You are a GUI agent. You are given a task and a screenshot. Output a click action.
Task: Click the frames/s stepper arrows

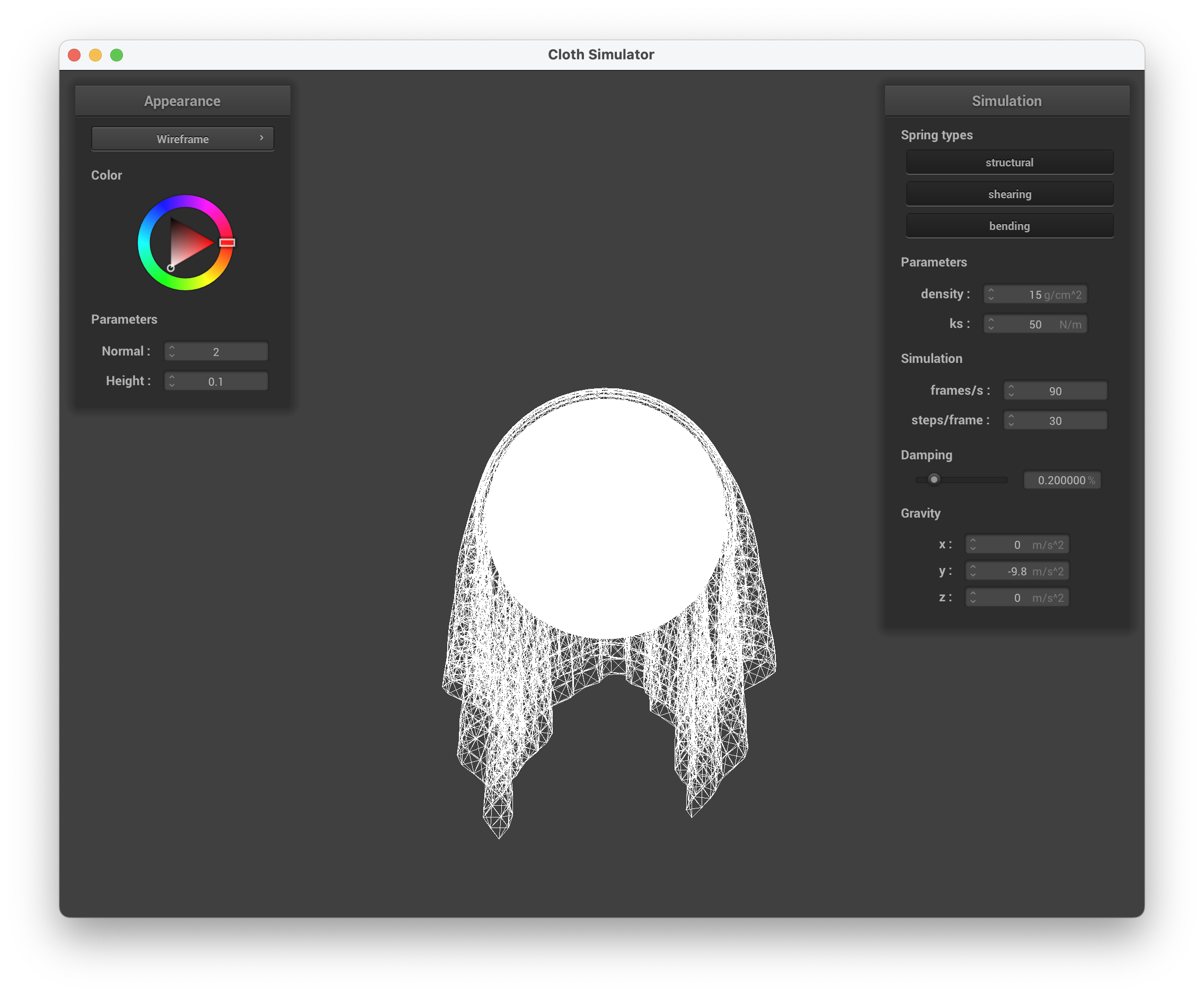(x=1011, y=390)
